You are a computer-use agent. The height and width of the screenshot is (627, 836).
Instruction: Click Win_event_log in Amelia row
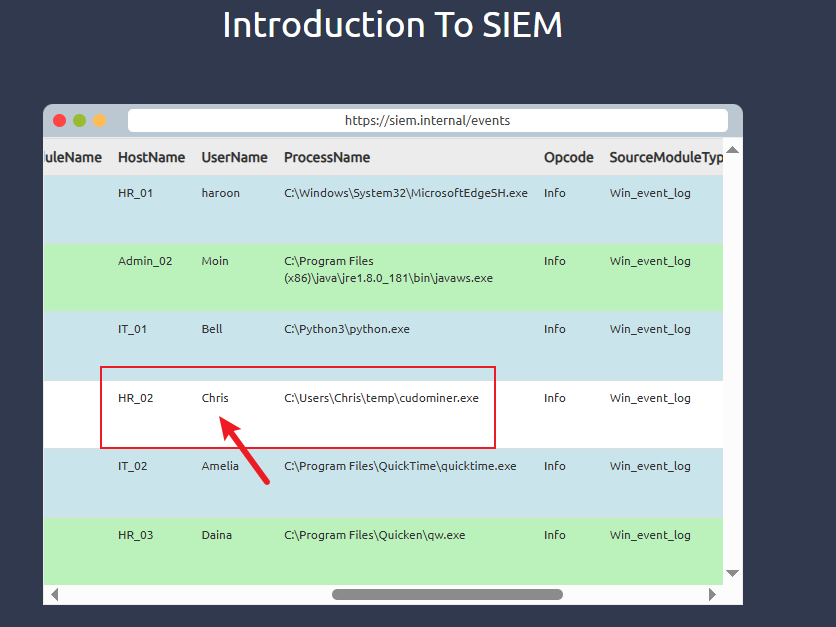pyautogui.click(x=650, y=467)
